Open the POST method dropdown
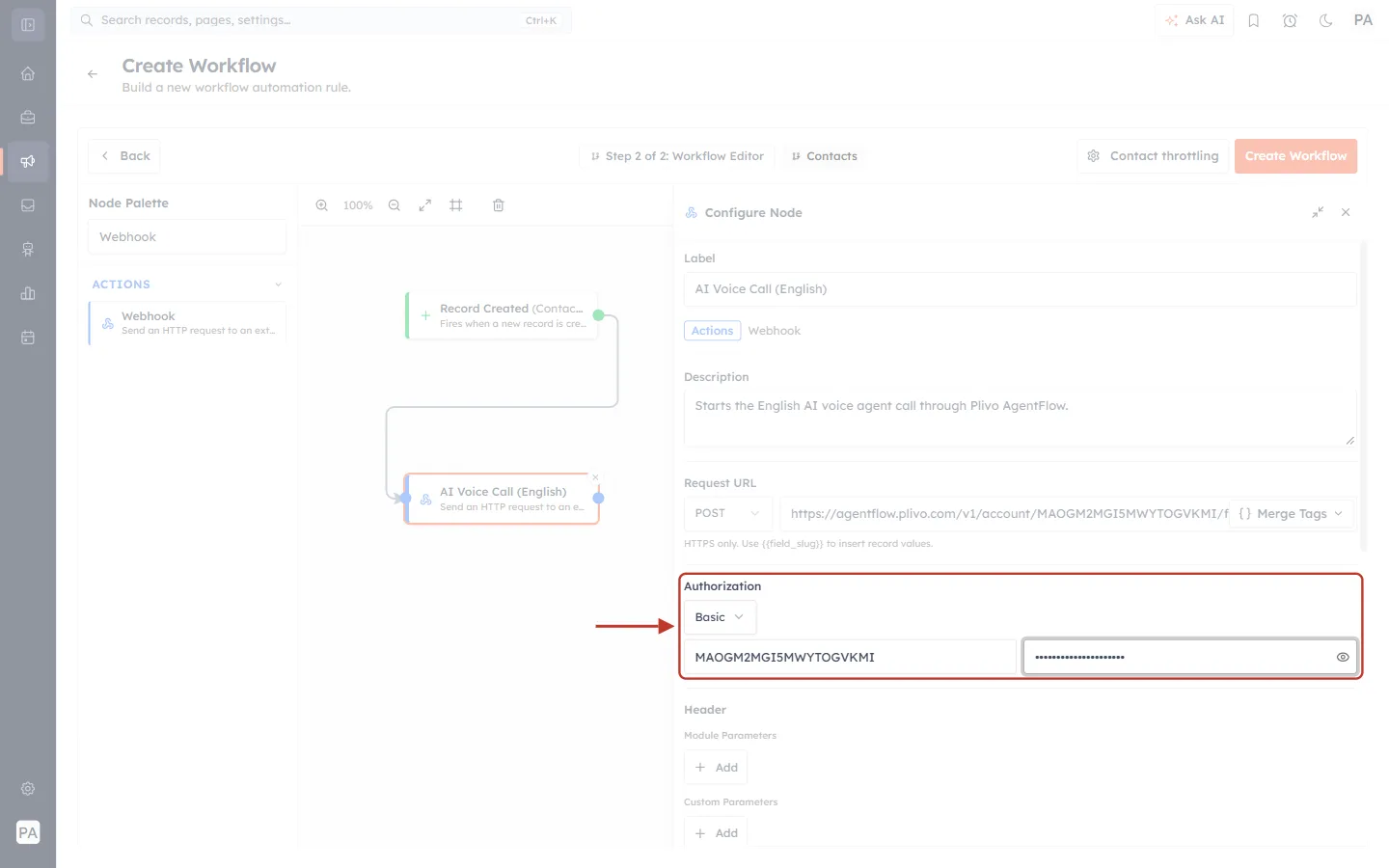The width and height of the screenshot is (1389, 868). (728, 513)
